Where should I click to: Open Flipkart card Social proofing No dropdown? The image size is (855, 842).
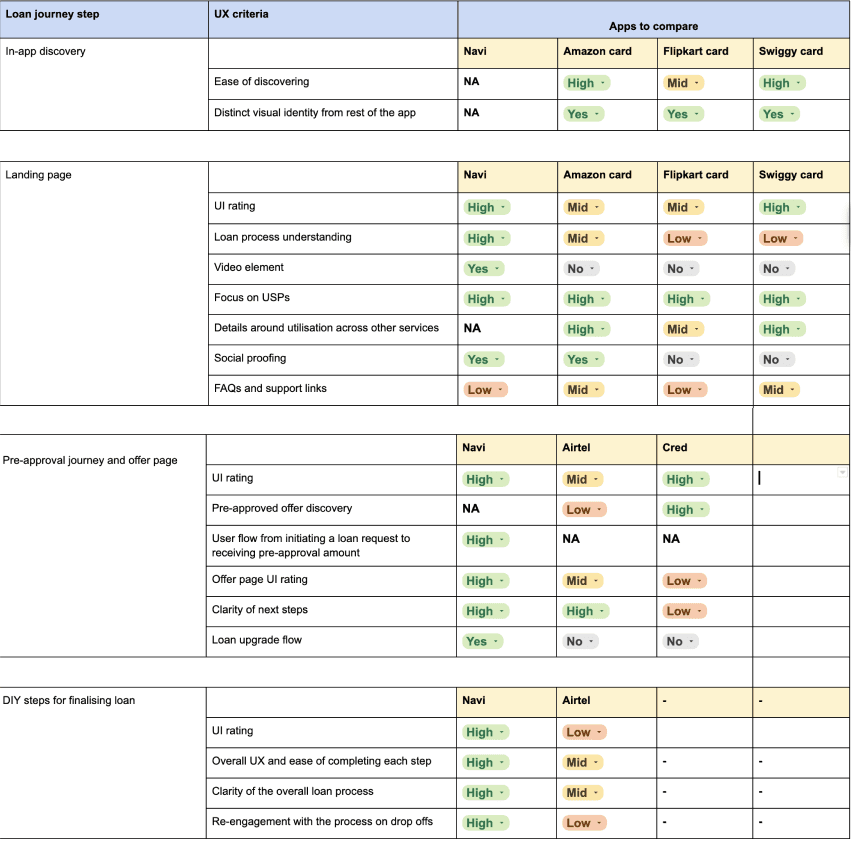[681, 360]
